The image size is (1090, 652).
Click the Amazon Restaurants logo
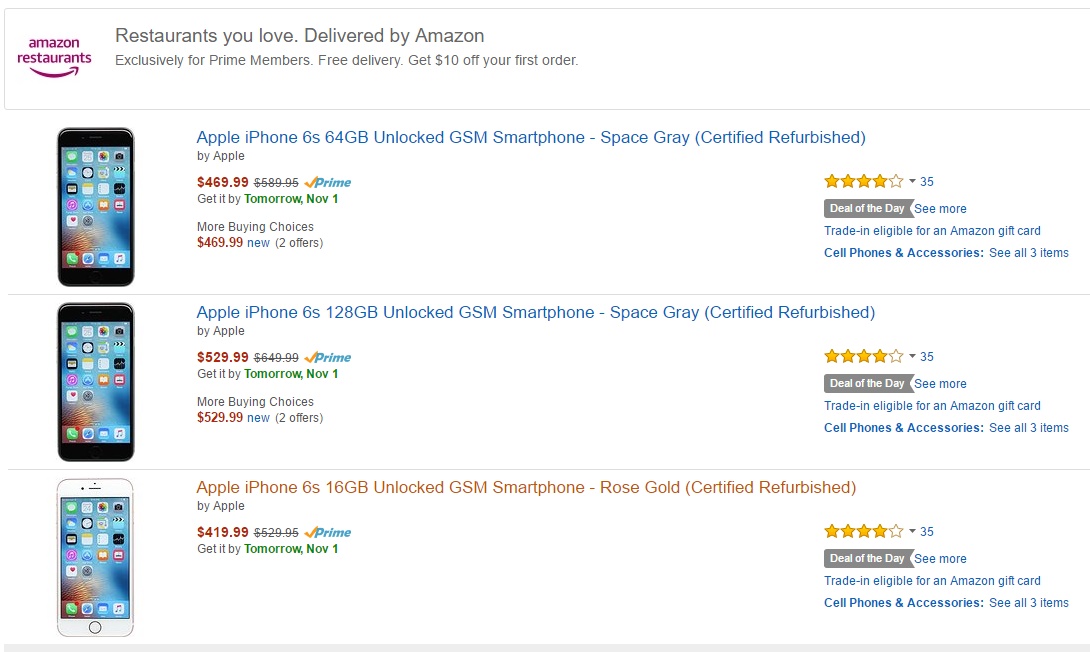pyautogui.click(x=54, y=57)
